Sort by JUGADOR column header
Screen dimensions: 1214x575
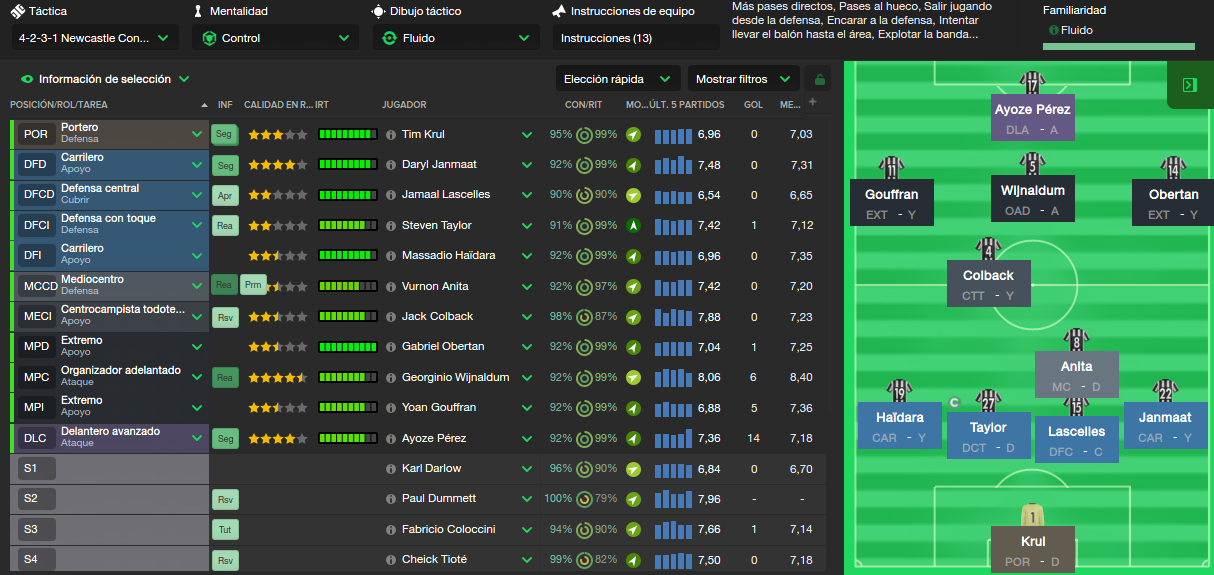point(404,105)
